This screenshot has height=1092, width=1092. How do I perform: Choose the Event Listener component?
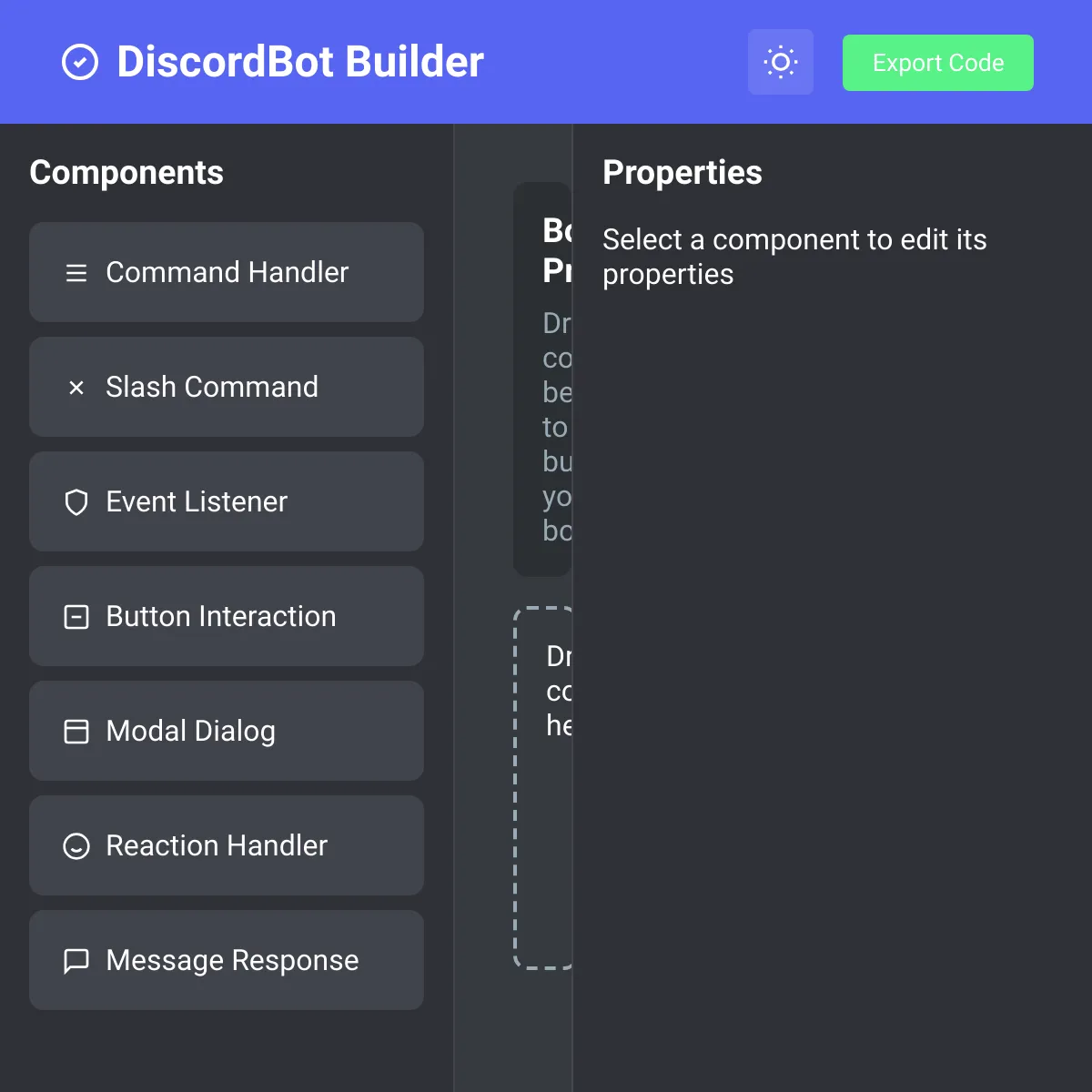(227, 501)
